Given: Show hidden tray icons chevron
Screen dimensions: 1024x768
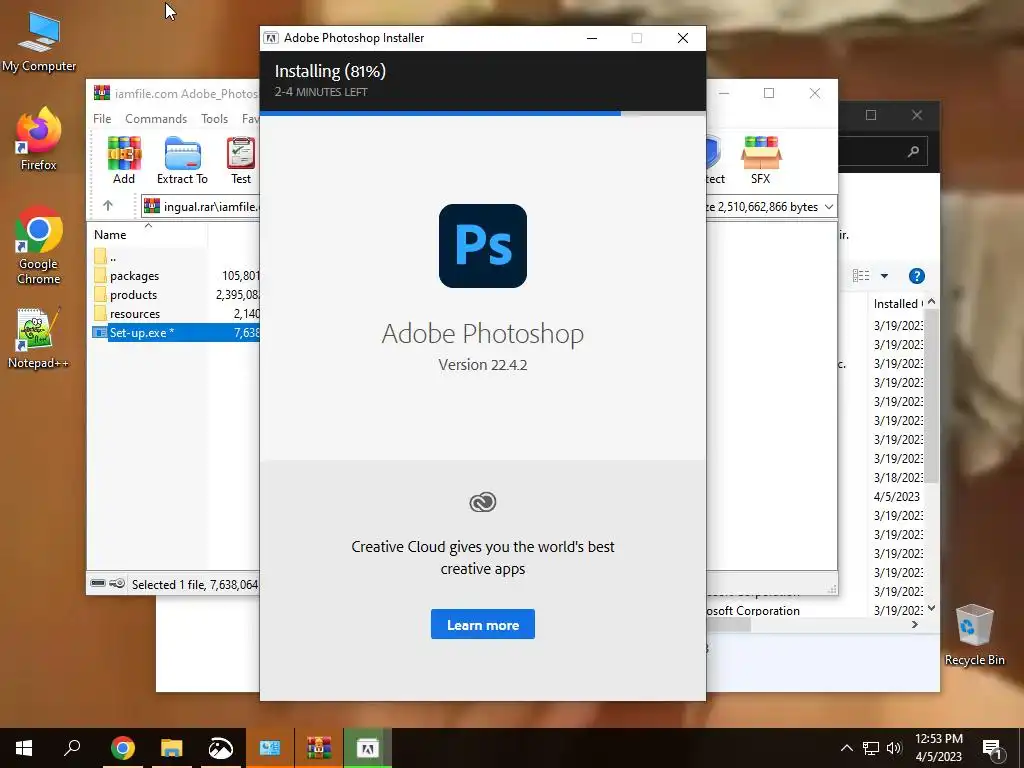Looking at the screenshot, I should [x=846, y=748].
